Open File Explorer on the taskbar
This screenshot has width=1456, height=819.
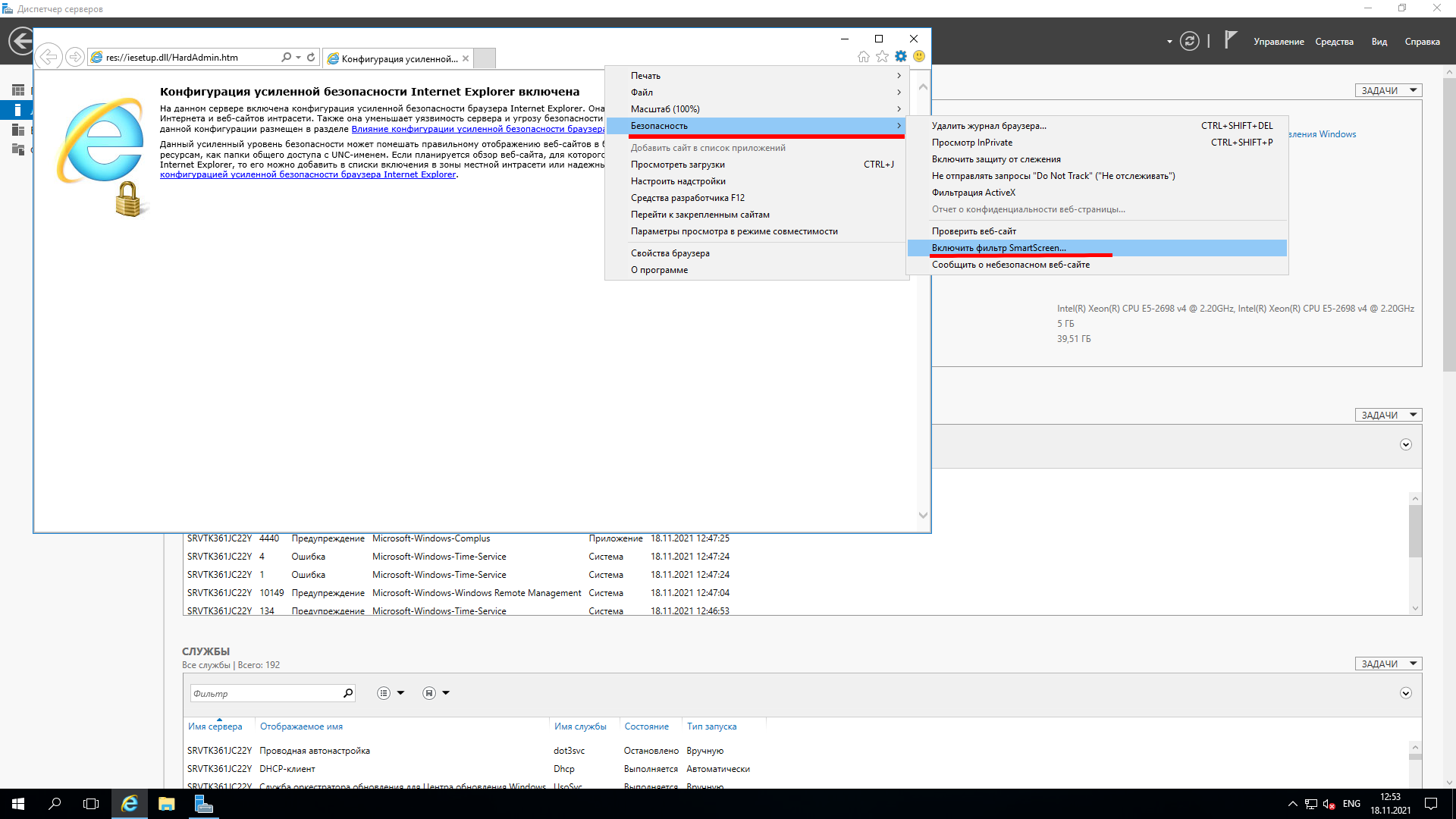click(x=167, y=804)
